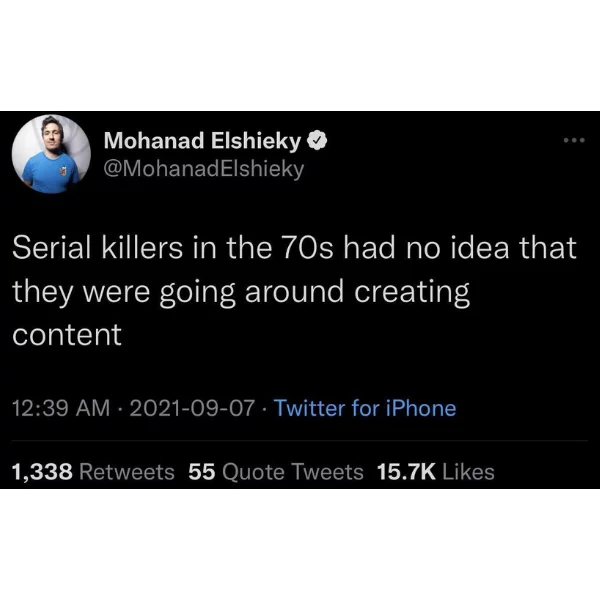The image size is (600, 600).
Task: Click the 15.7K like count number
Action: point(406,471)
